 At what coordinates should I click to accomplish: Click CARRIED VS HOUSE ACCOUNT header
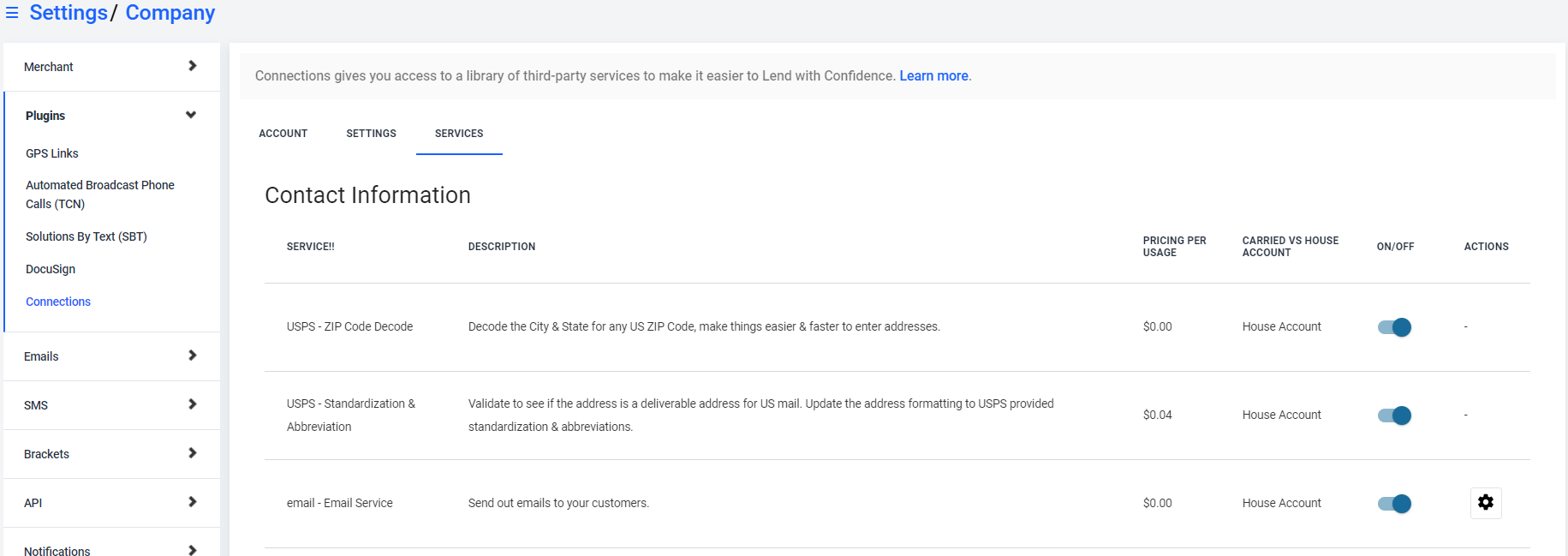(1291, 247)
